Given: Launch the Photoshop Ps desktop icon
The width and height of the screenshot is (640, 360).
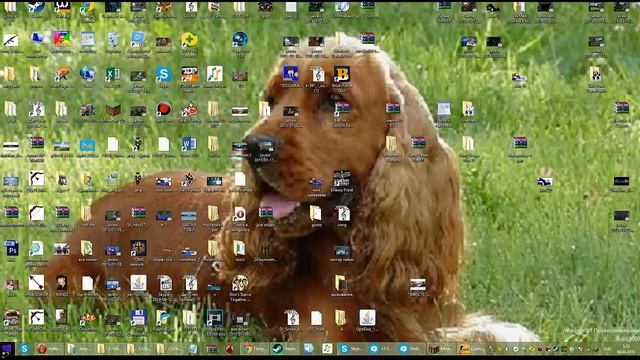Looking at the screenshot, I should pos(11,248).
